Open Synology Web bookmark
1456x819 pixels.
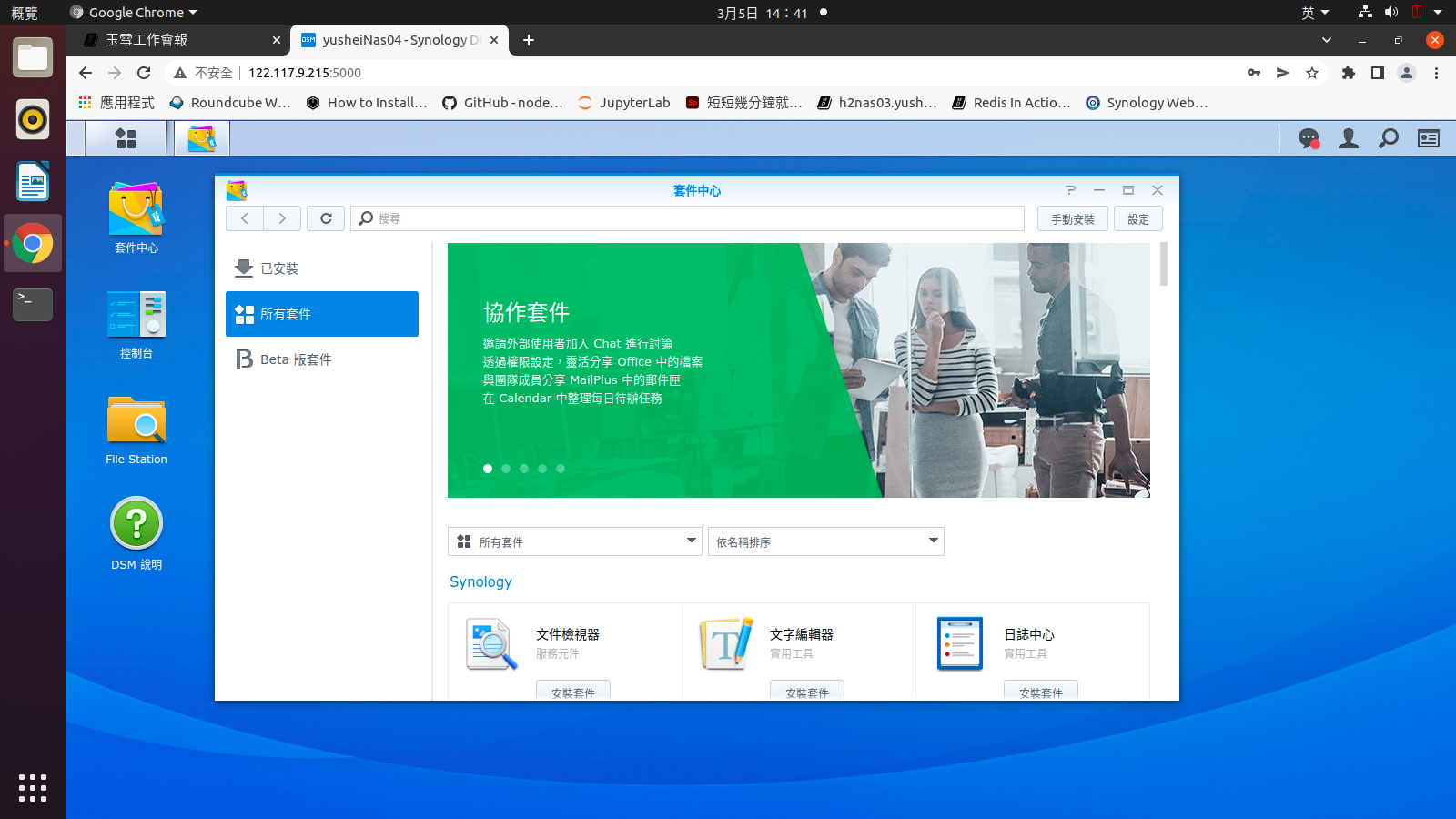click(1147, 103)
